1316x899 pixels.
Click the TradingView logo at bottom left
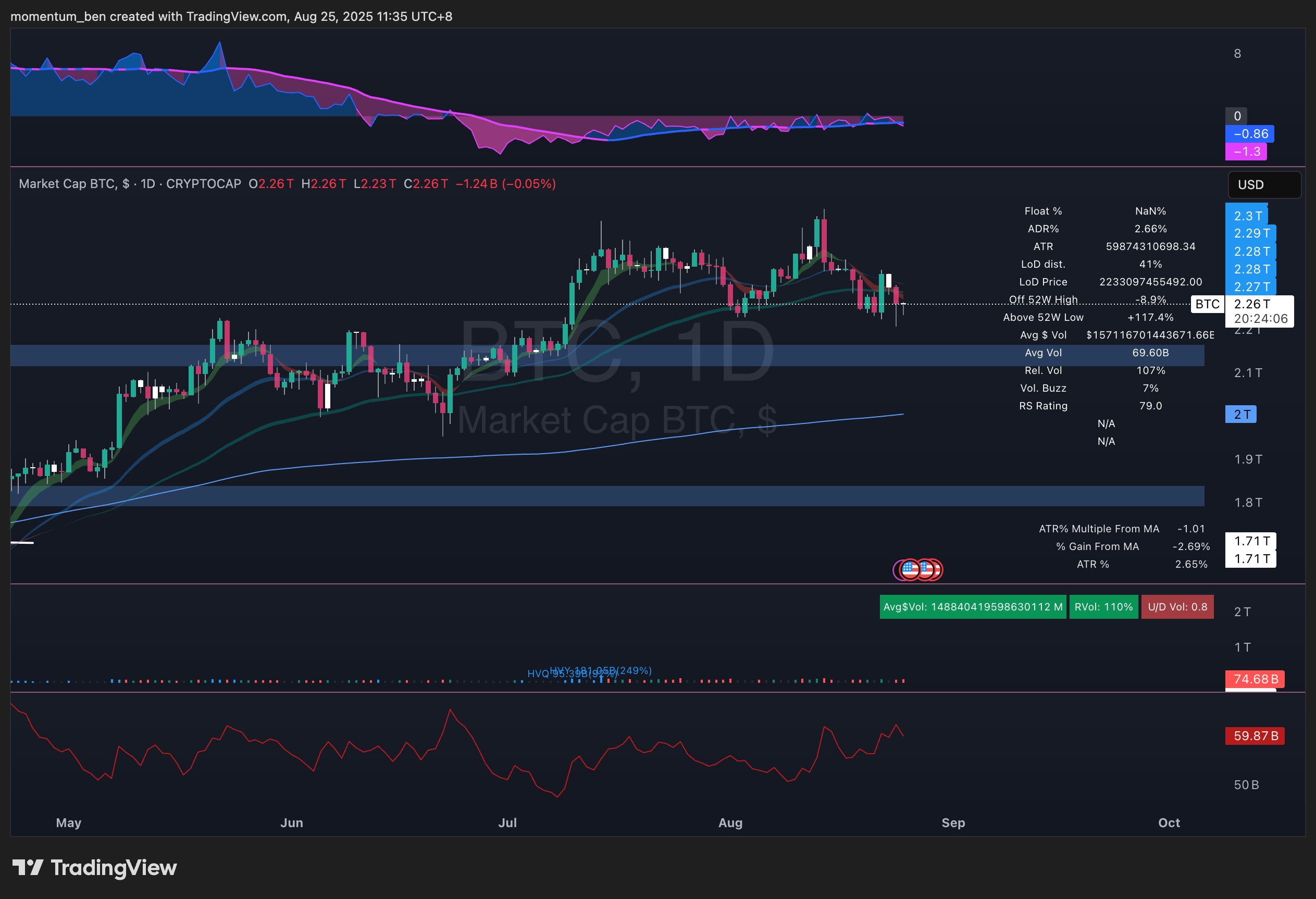point(94,867)
